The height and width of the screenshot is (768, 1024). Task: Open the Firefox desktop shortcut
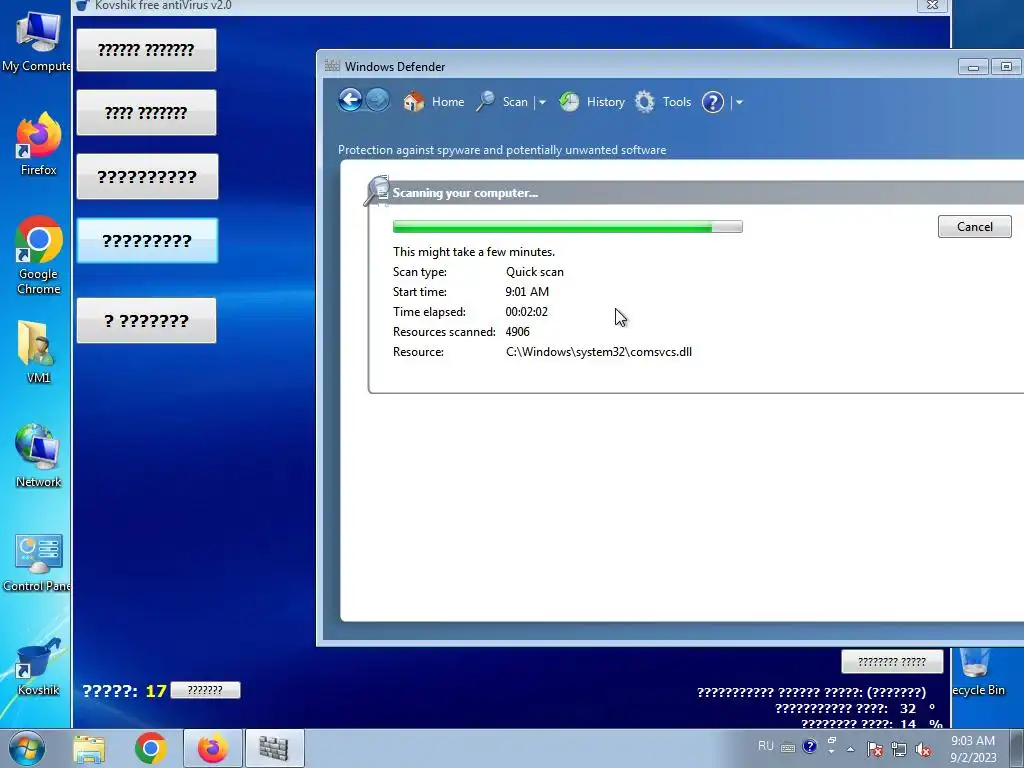coord(39,144)
